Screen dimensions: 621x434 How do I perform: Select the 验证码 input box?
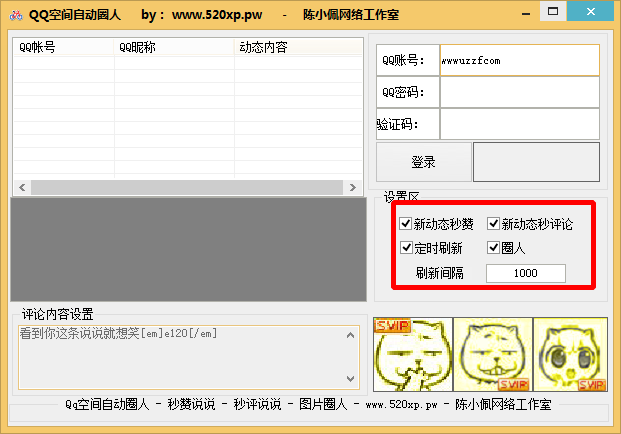(x=520, y=124)
